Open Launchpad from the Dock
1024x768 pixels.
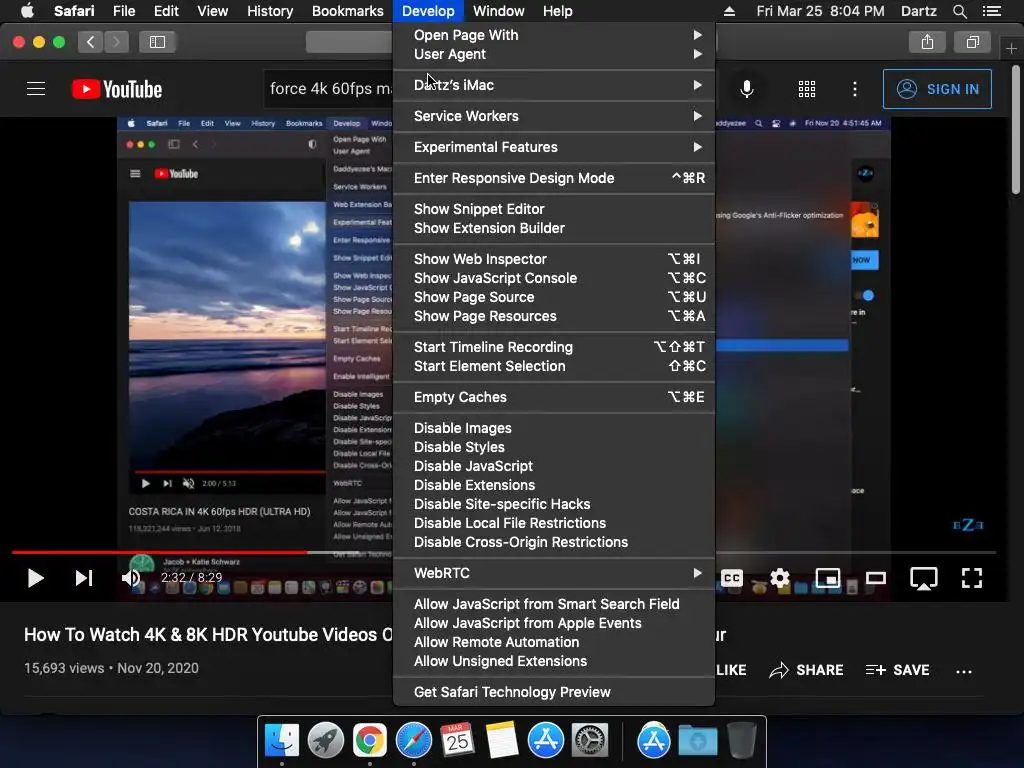pos(326,740)
